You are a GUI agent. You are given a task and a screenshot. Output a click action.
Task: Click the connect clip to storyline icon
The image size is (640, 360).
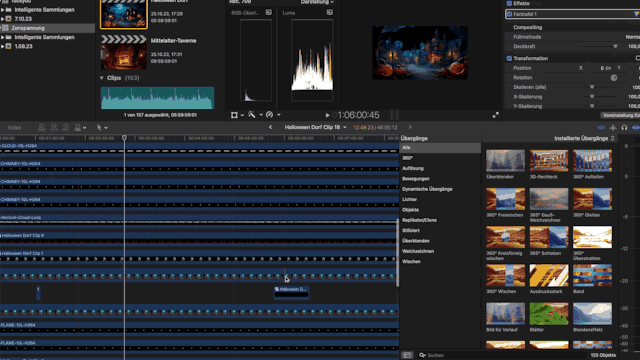[x=42, y=128]
